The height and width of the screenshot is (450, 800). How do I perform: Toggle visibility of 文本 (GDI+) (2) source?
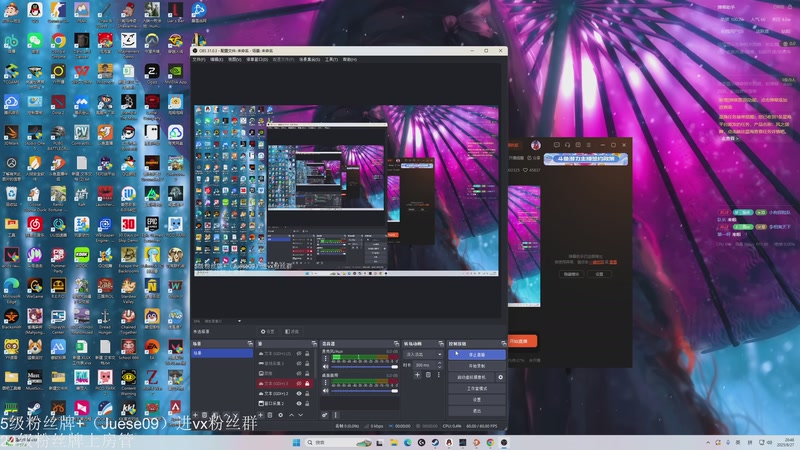point(299,354)
